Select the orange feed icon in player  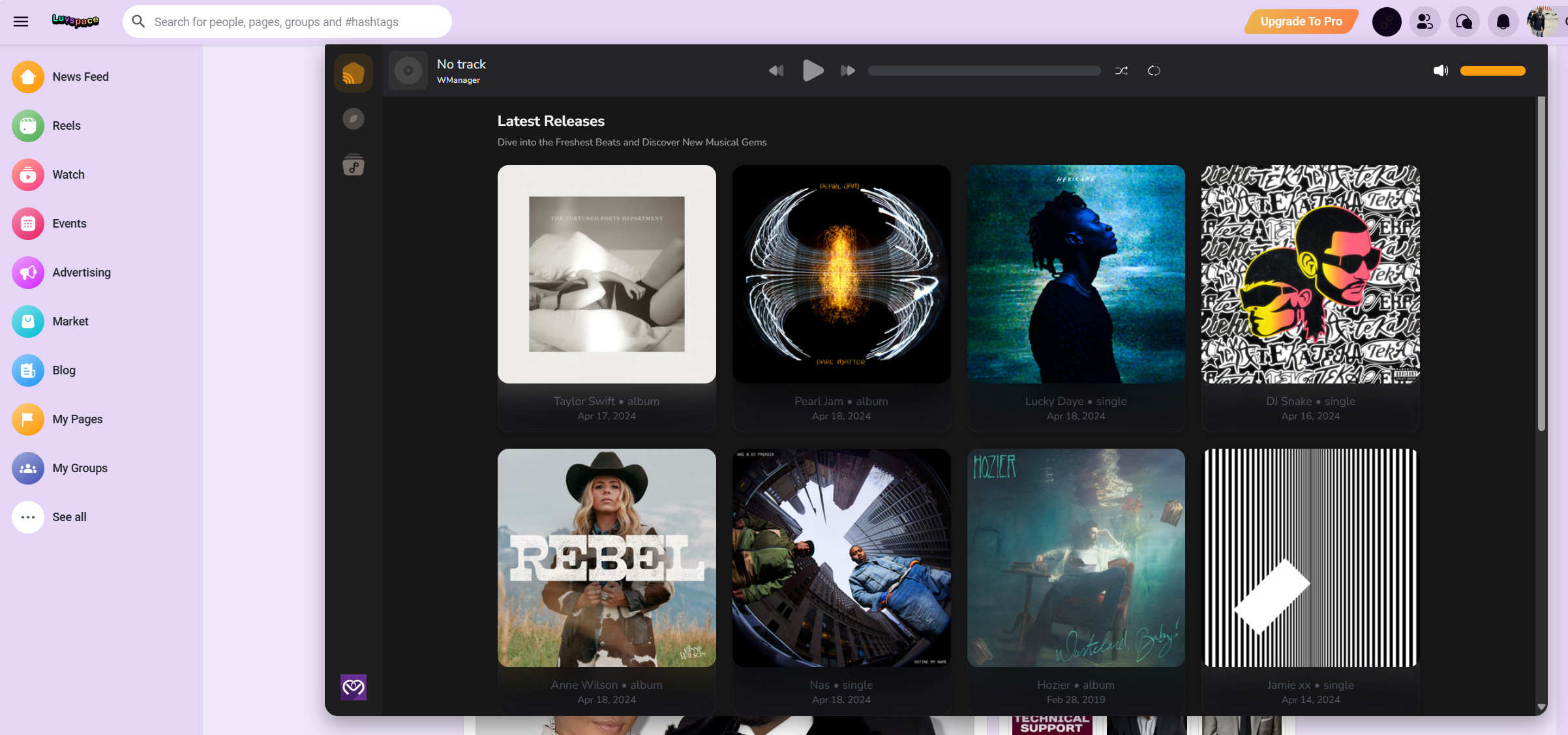tap(354, 73)
